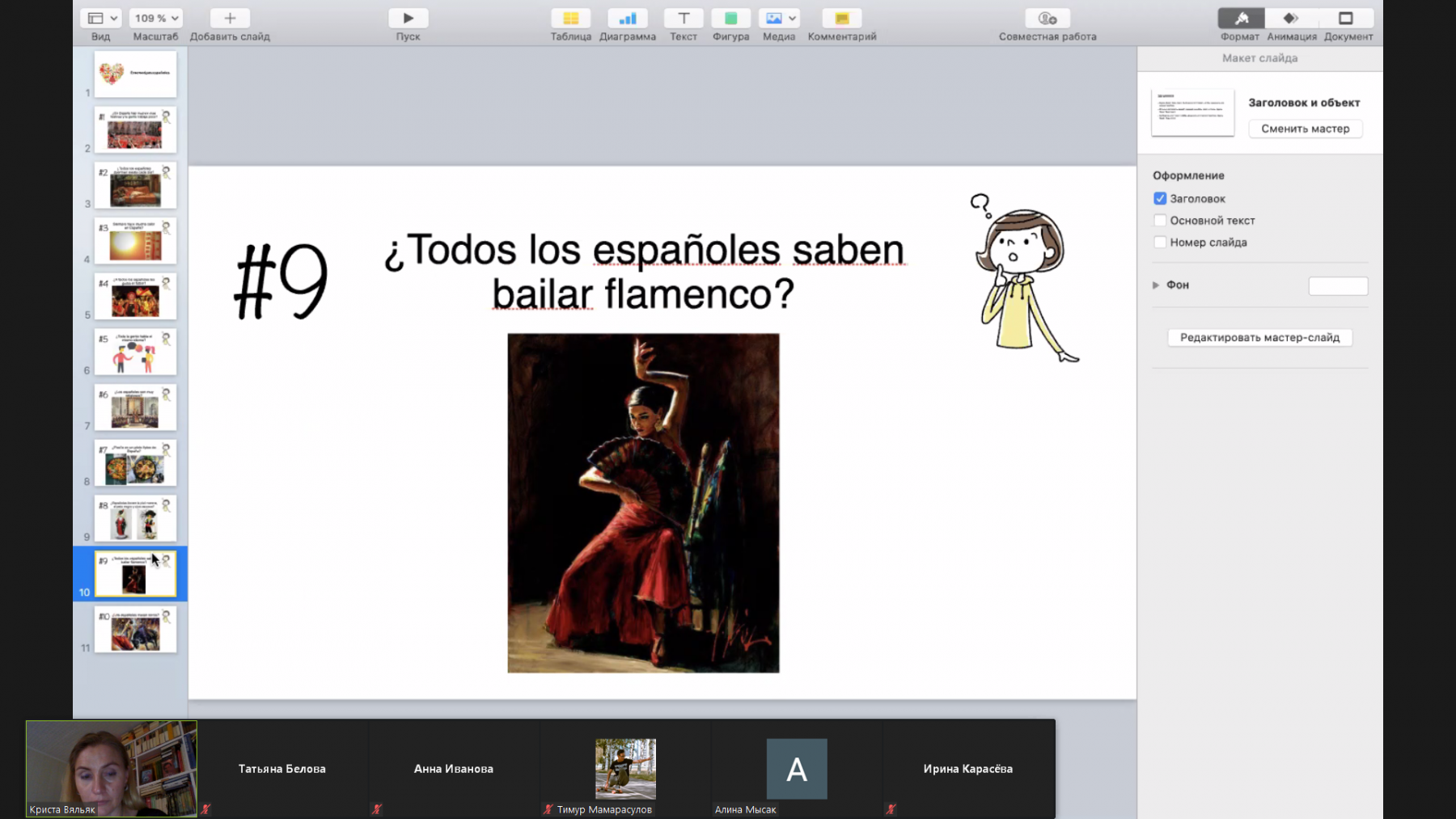Select slide 8 thumbnail with paella images
This screenshot has width=1456, height=819.
[x=135, y=462]
